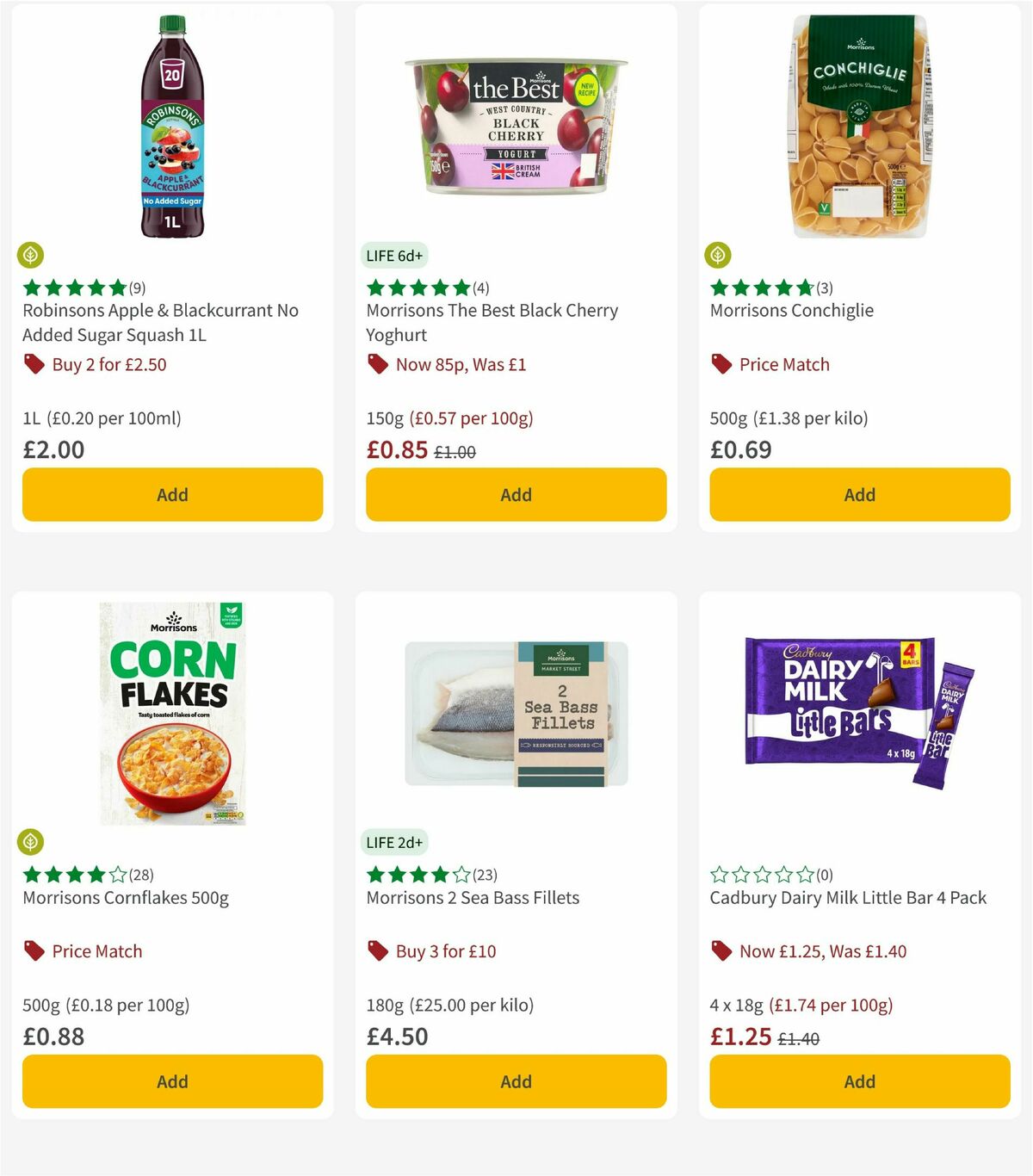
Task: Select the sustainability leaf icon on Morrisons Conchiglie
Action: (x=718, y=255)
